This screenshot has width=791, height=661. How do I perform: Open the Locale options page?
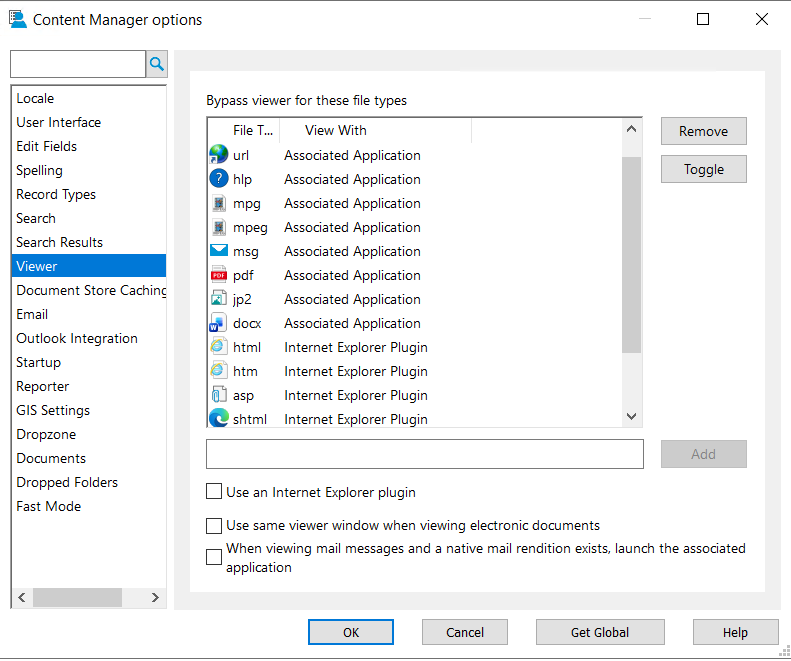[89, 98]
